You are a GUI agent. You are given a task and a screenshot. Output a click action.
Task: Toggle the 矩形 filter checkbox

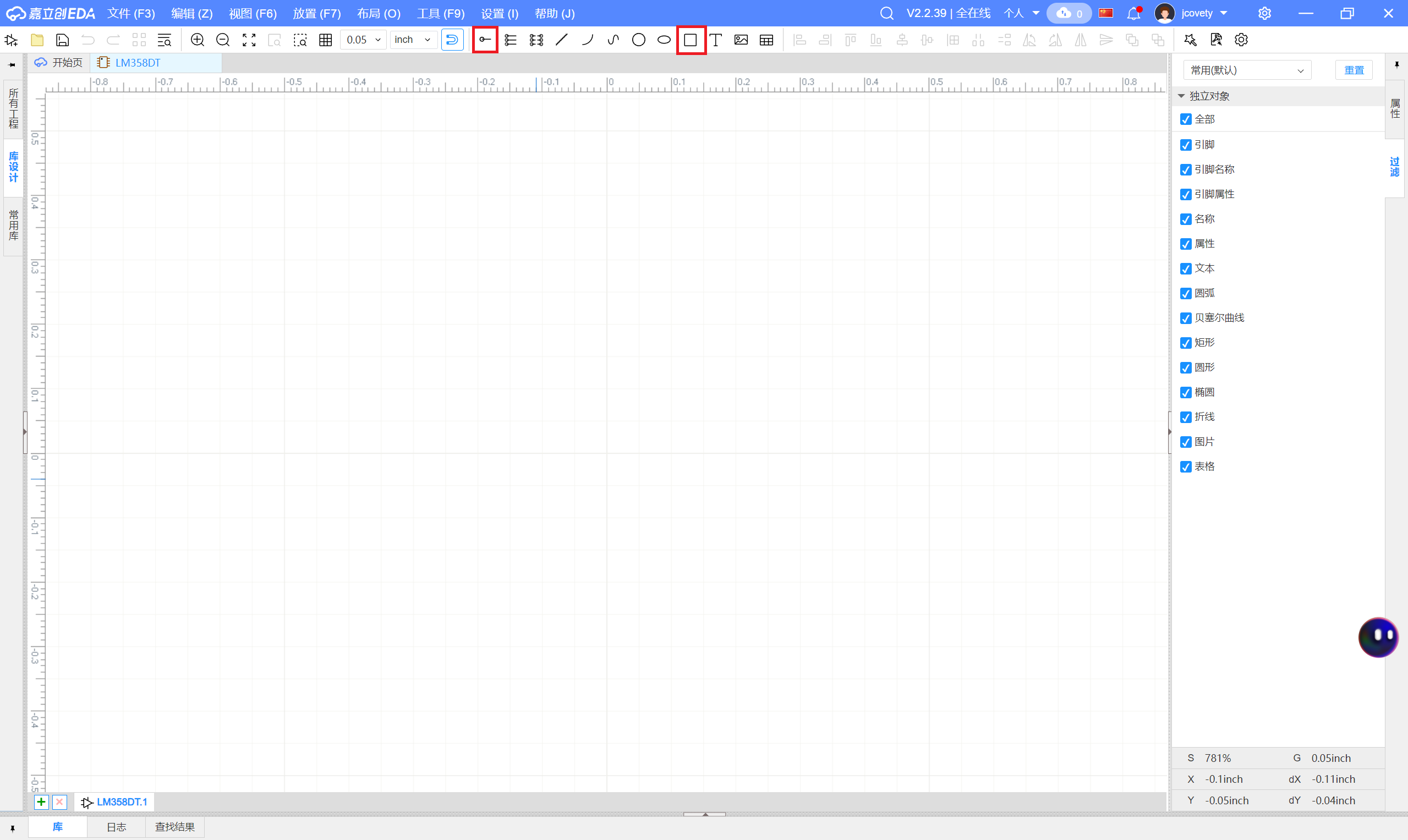(x=1186, y=343)
